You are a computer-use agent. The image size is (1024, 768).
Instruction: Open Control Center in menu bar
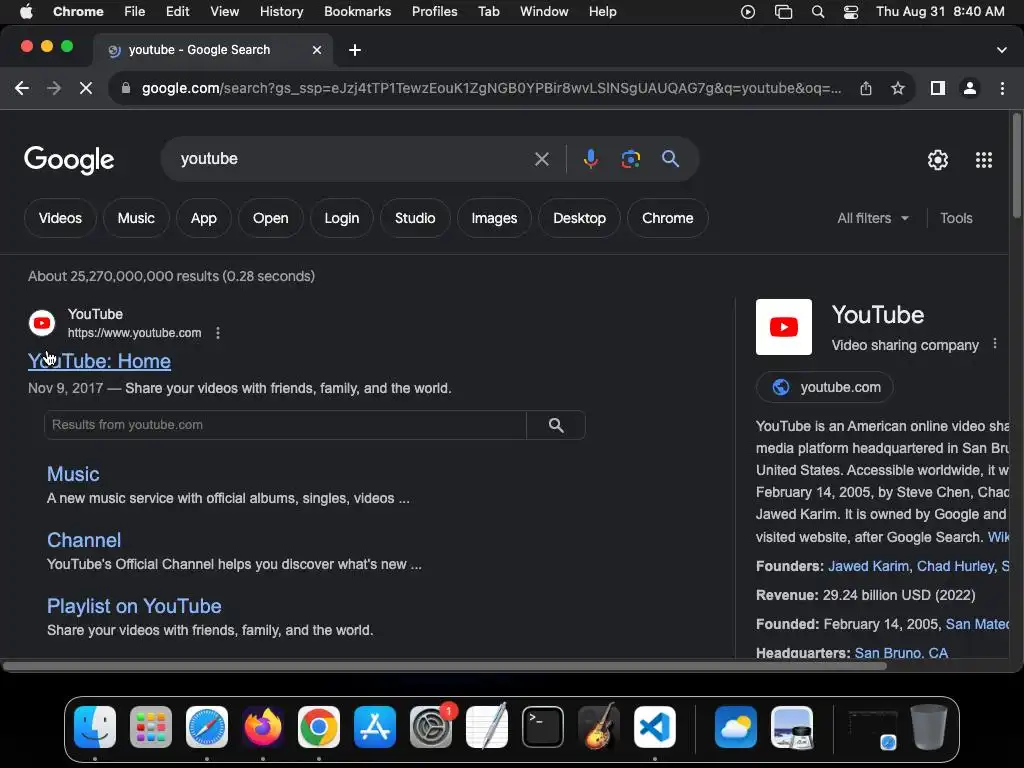[x=850, y=12]
